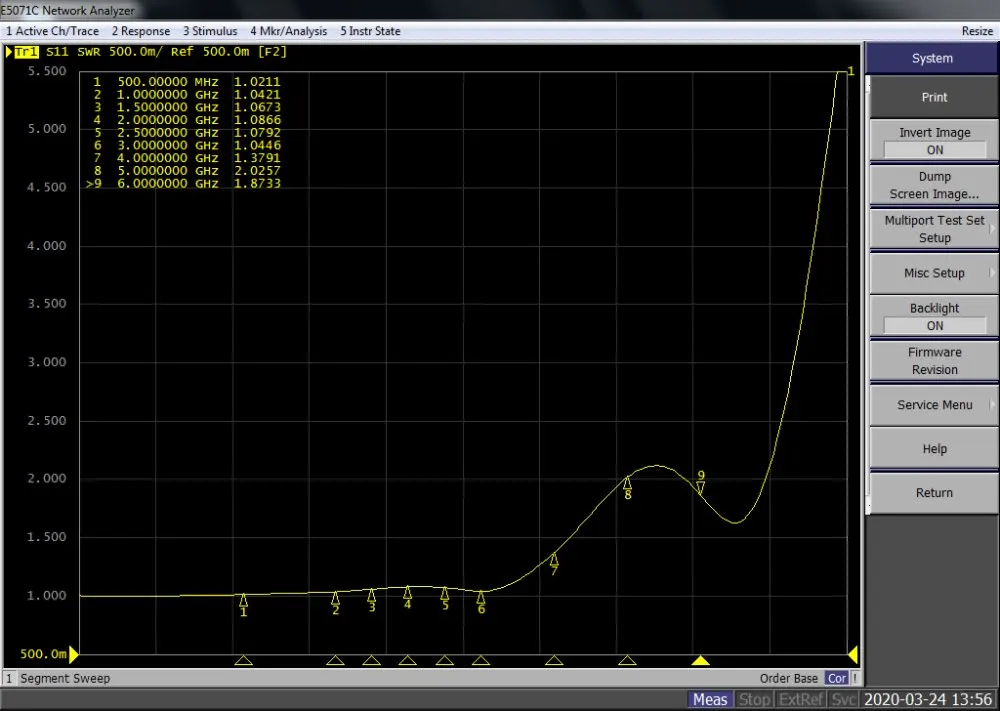This screenshot has height=711, width=1000.
Task: Click the bottom-axis triangle for marker 7
Action: pyautogui.click(x=554, y=661)
